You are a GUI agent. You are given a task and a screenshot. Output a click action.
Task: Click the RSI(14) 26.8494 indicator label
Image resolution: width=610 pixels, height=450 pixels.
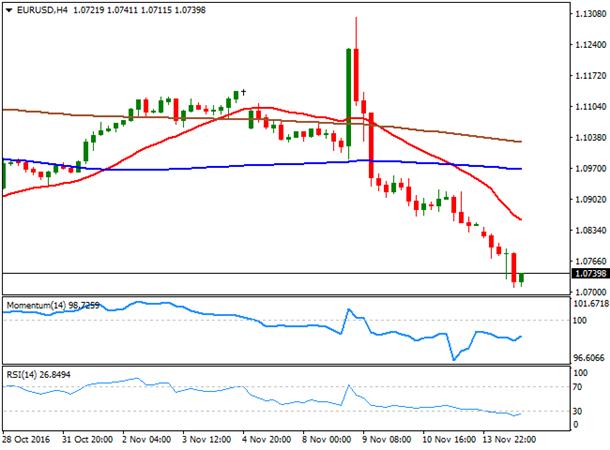point(39,375)
